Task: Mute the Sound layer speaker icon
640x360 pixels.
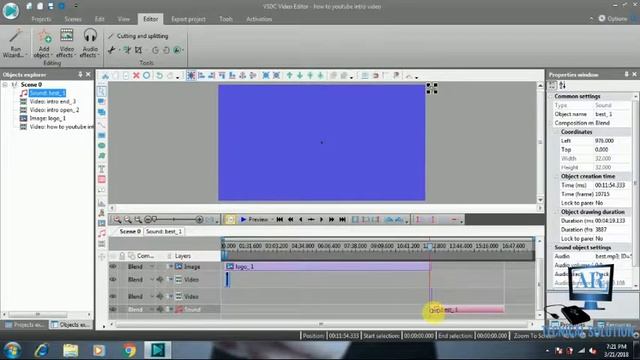Action: 160,309
